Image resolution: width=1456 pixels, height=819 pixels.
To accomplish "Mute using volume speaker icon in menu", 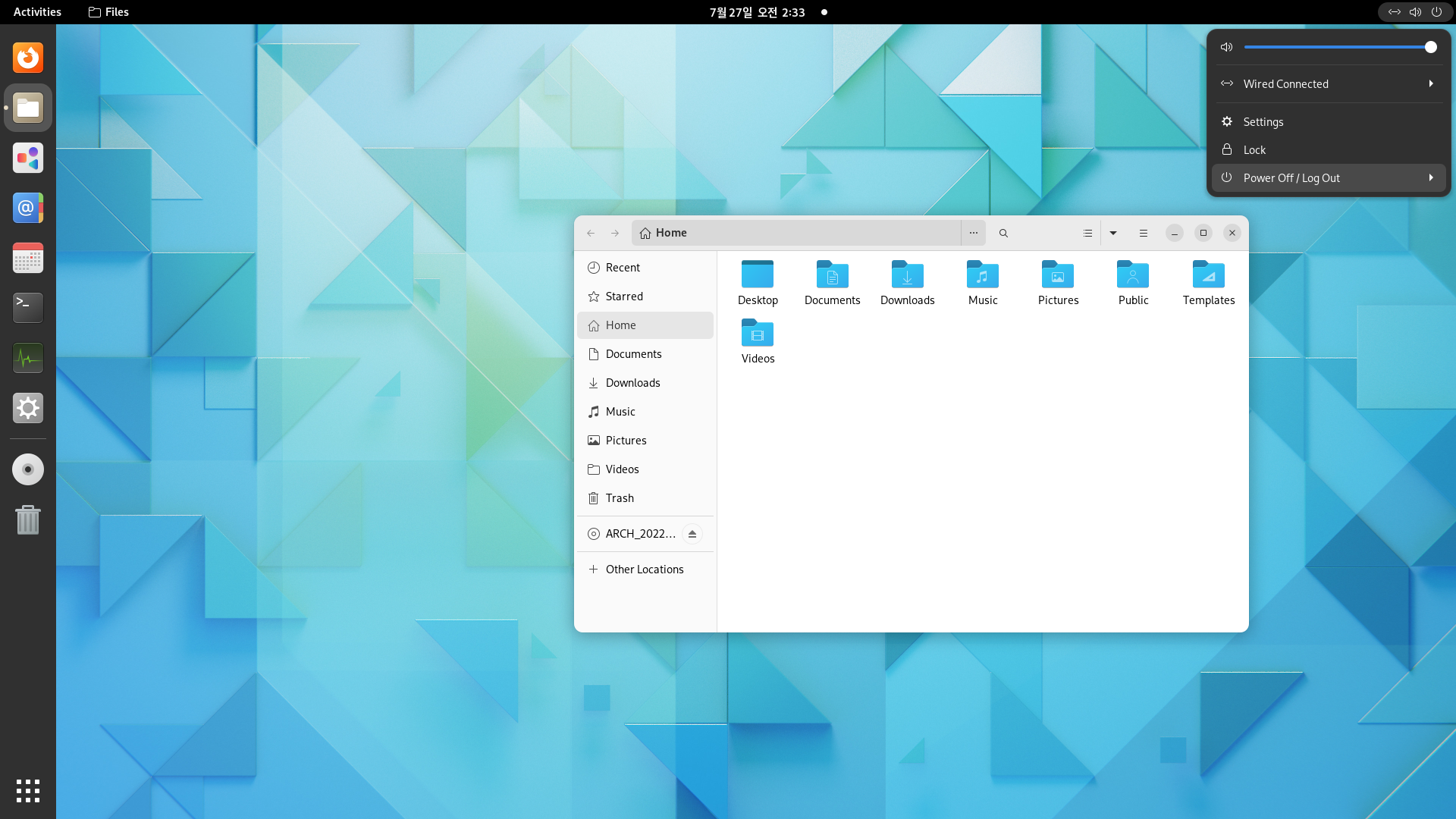I will click(1226, 47).
